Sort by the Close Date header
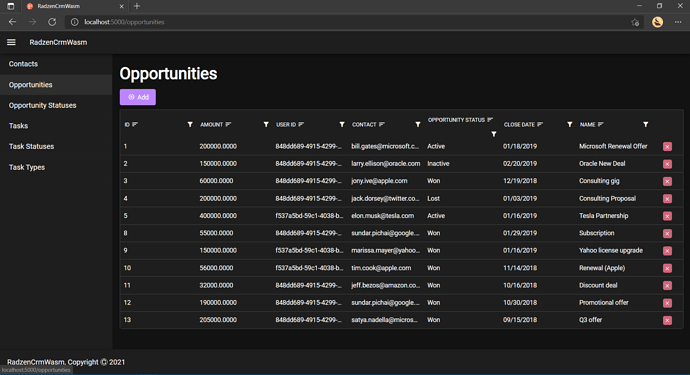This screenshot has width=690, height=375. [523, 125]
